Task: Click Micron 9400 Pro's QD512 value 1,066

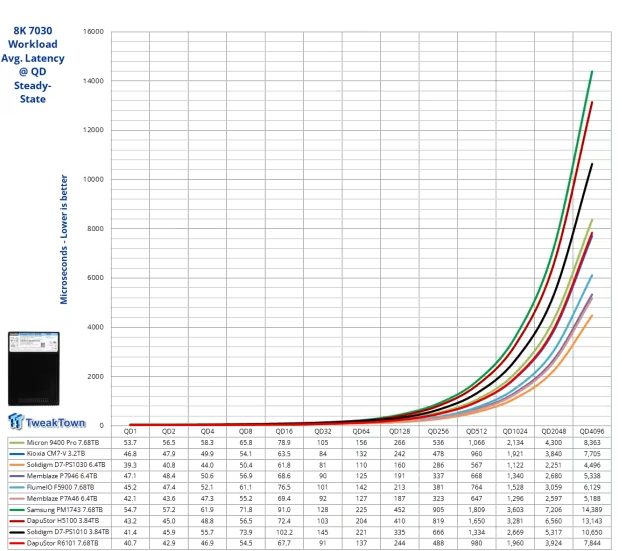Action: [x=476, y=443]
